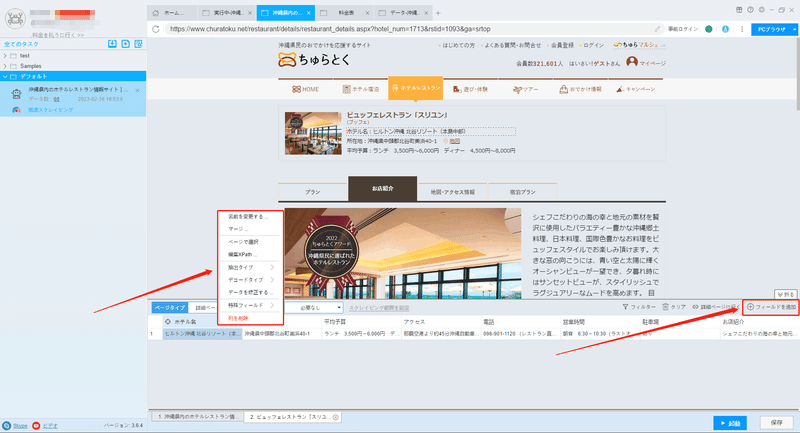Screen dimensions: 800x433
Task: Expand the Samples folder
Action: (x=5, y=66)
